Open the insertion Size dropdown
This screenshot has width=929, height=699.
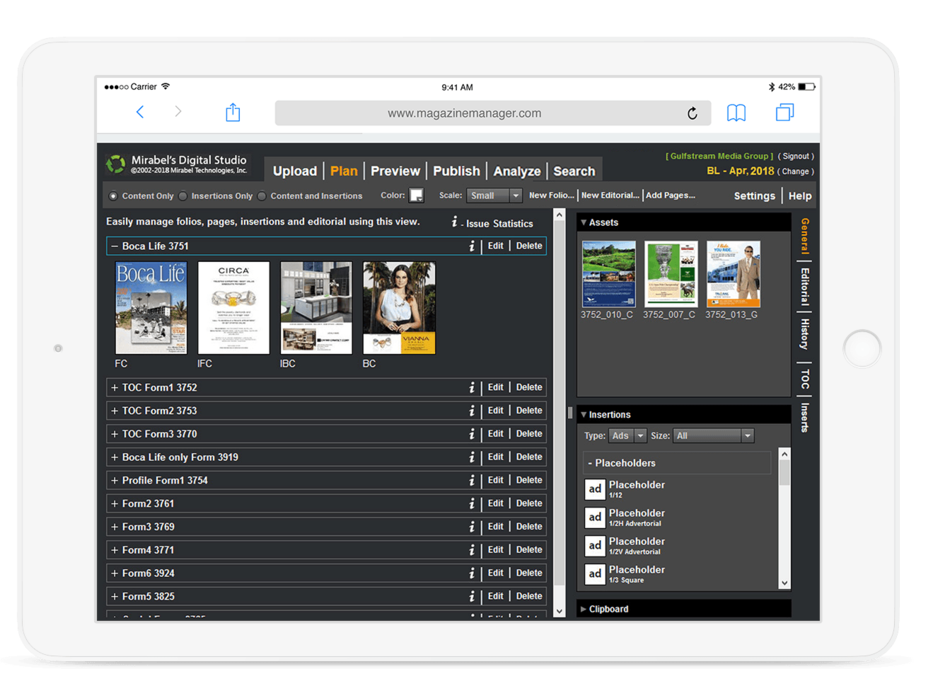[713, 435]
